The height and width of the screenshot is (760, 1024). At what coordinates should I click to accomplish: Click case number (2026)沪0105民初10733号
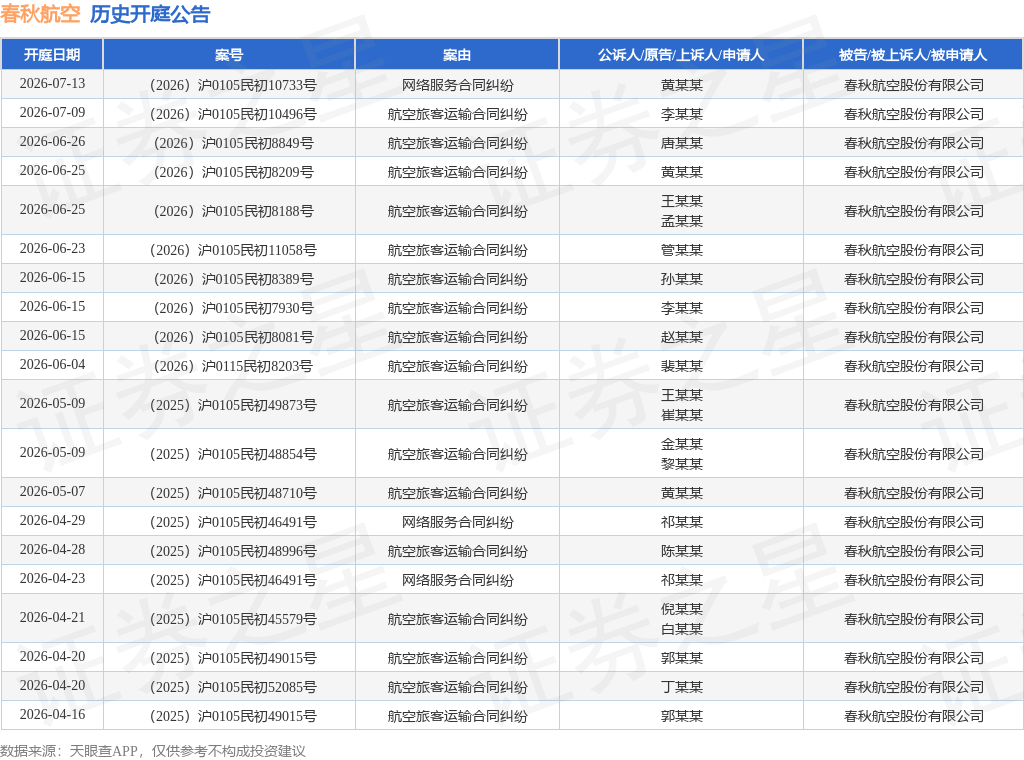tap(233, 86)
